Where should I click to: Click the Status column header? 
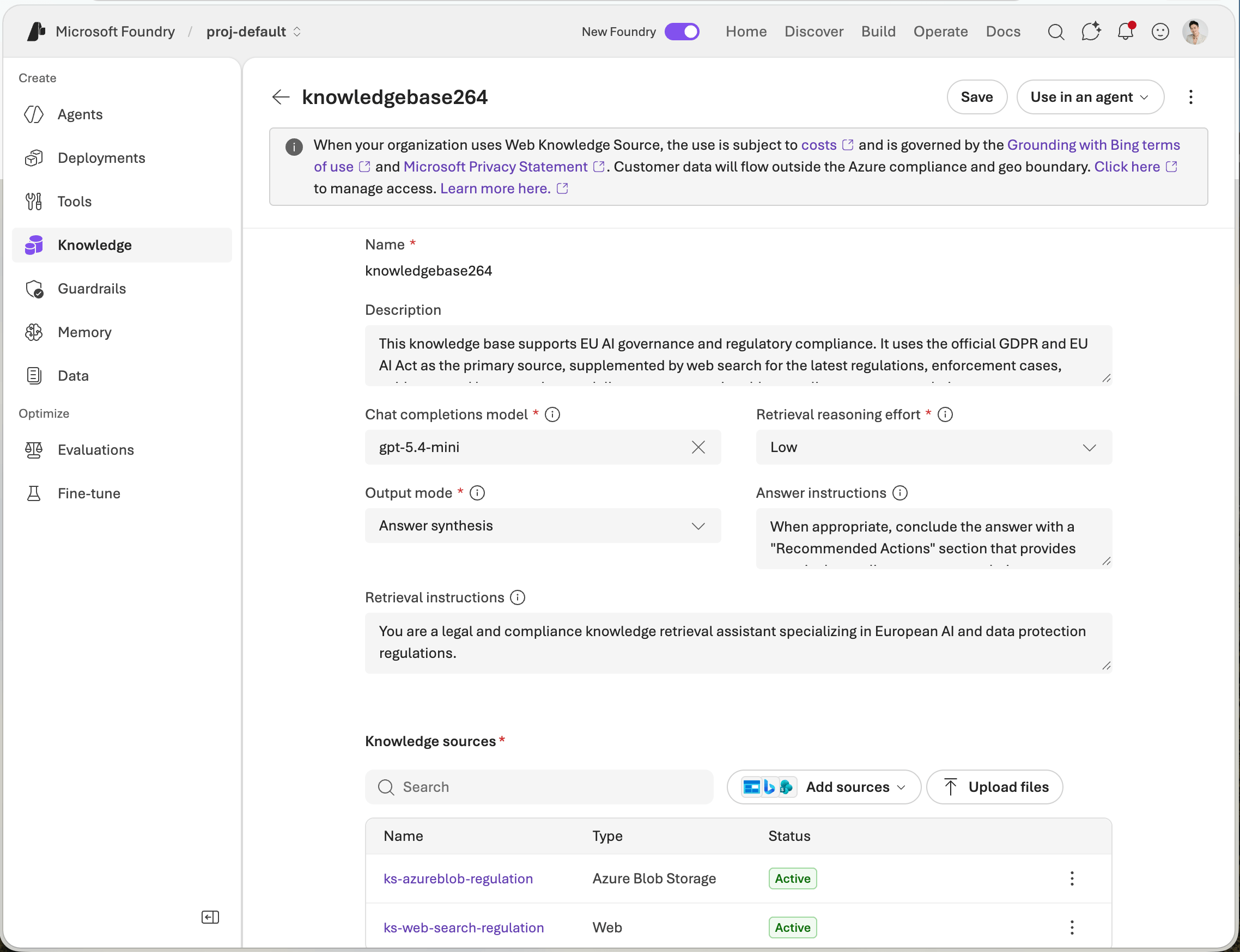(789, 836)
